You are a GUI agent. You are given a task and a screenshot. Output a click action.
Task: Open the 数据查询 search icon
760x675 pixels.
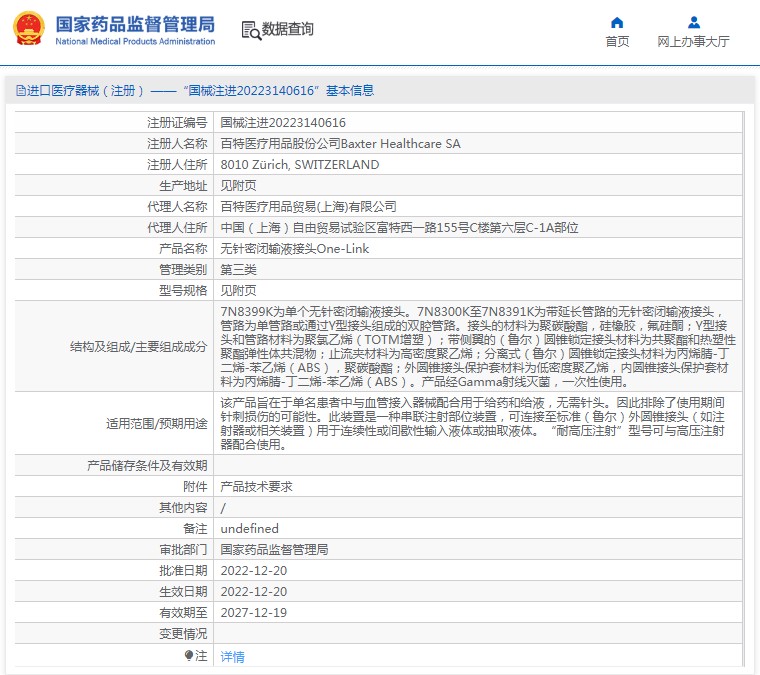251,31
